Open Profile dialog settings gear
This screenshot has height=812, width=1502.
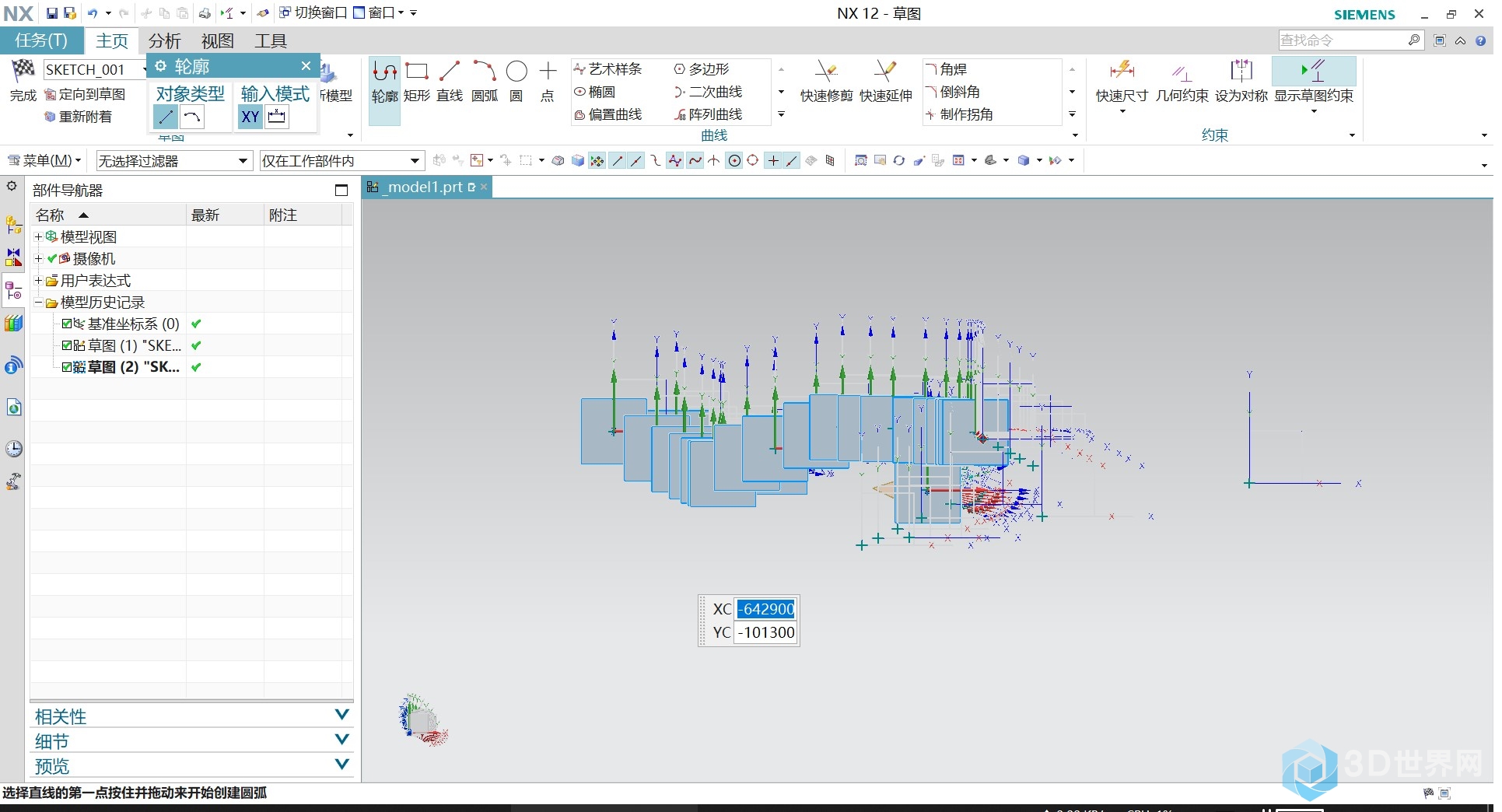(x=161, y=66)
